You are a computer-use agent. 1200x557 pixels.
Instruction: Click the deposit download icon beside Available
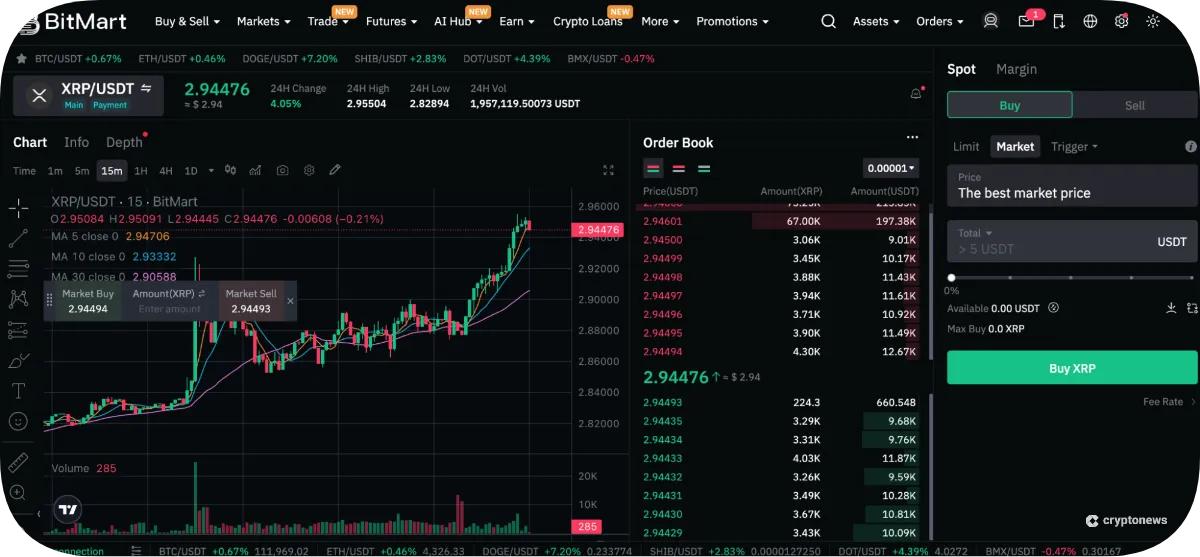[1171, 308]
